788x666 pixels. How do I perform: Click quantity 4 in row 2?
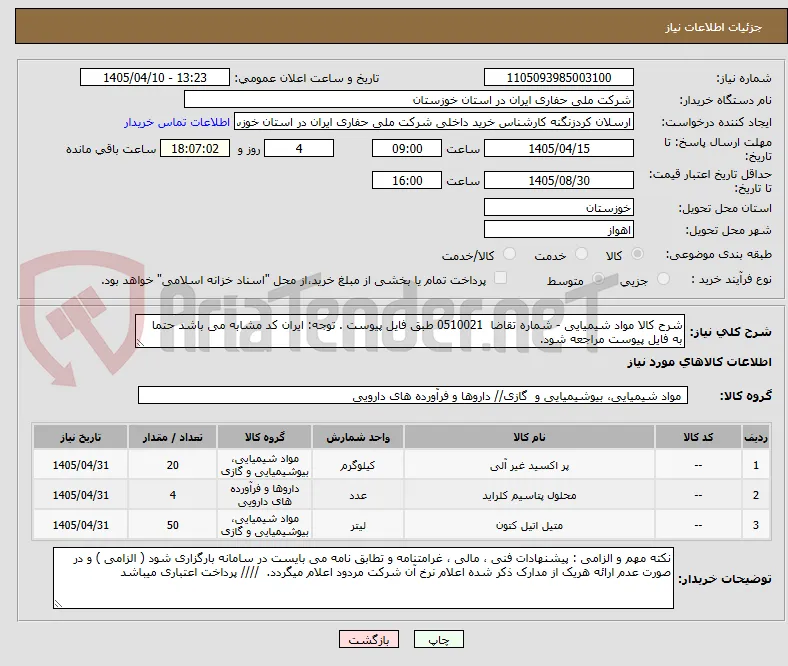(172, 496)
